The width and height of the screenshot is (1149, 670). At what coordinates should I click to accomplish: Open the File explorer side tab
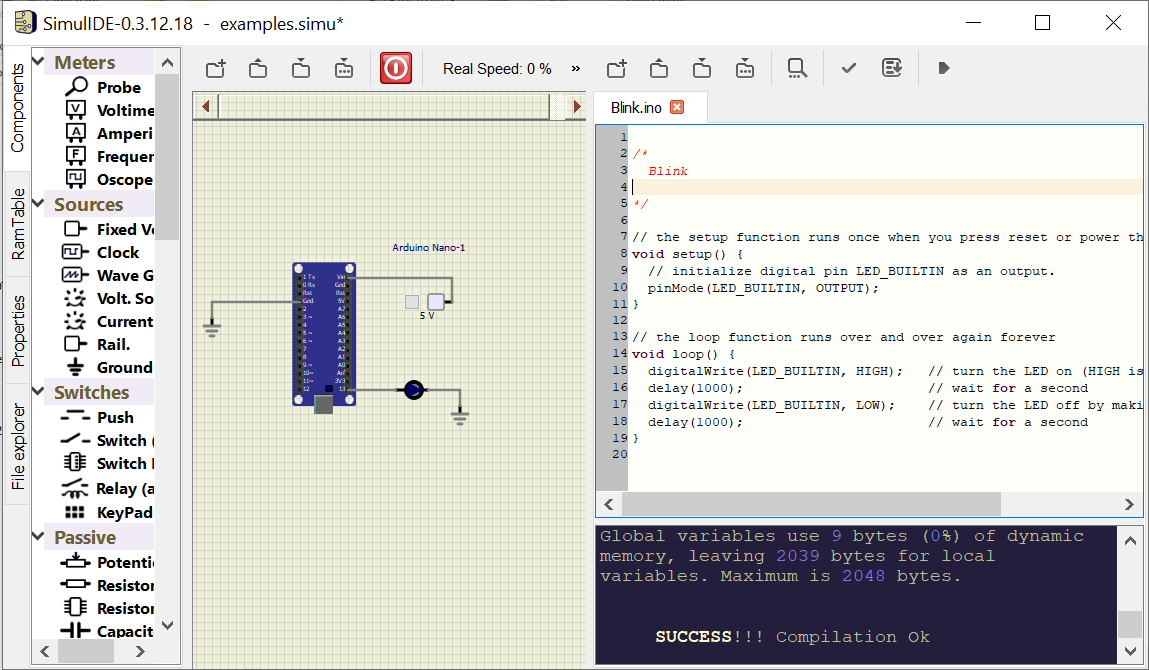pyautogui.click(x=18, y=446)
